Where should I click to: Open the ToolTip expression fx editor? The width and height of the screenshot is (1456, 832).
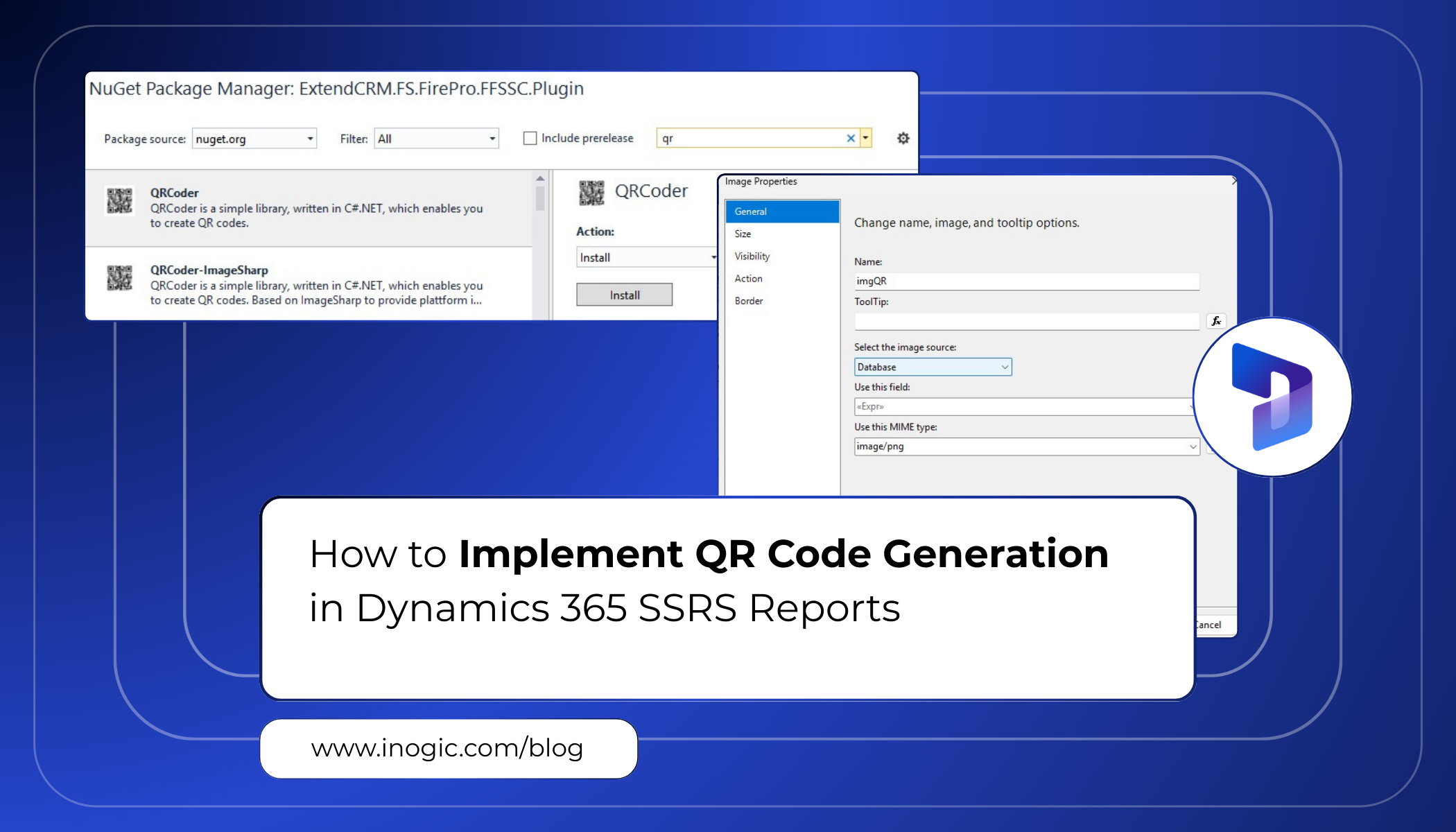(1215, 320)
